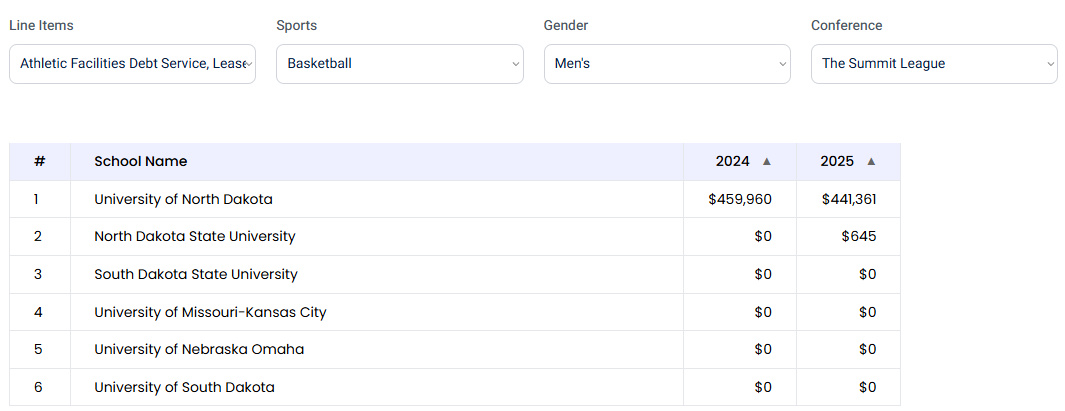Click the 2024 column header label
Image resolution: width=1065 pixels, height=411 pixels.
pyautogui.click(x=732, y=161)
